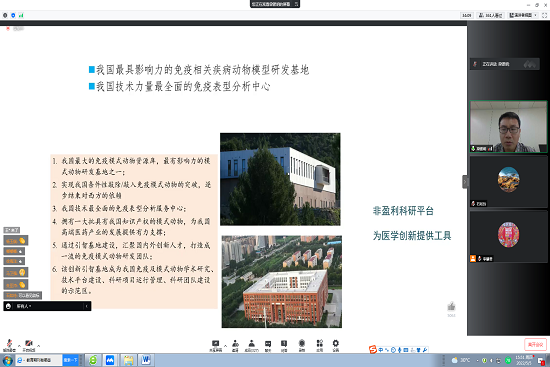The height and width of the screenshot is (367, 550).
Task: Open the apps icon in the toolbar
Action: click(320, 345)
